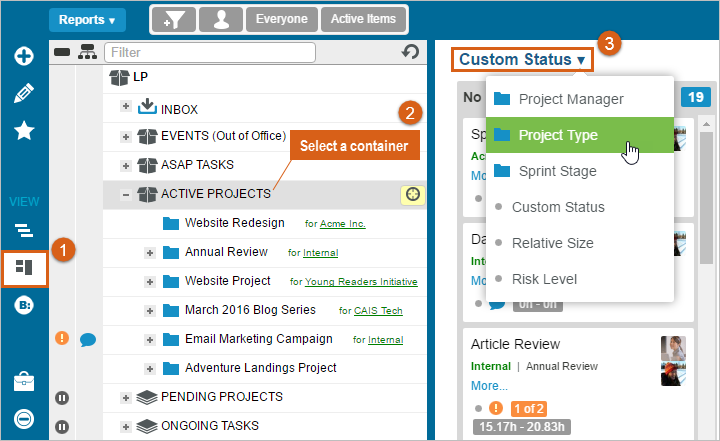Click the Young Readers Initiative link
Viewport: 720px width, 441px height.
(x=361, y=282)
